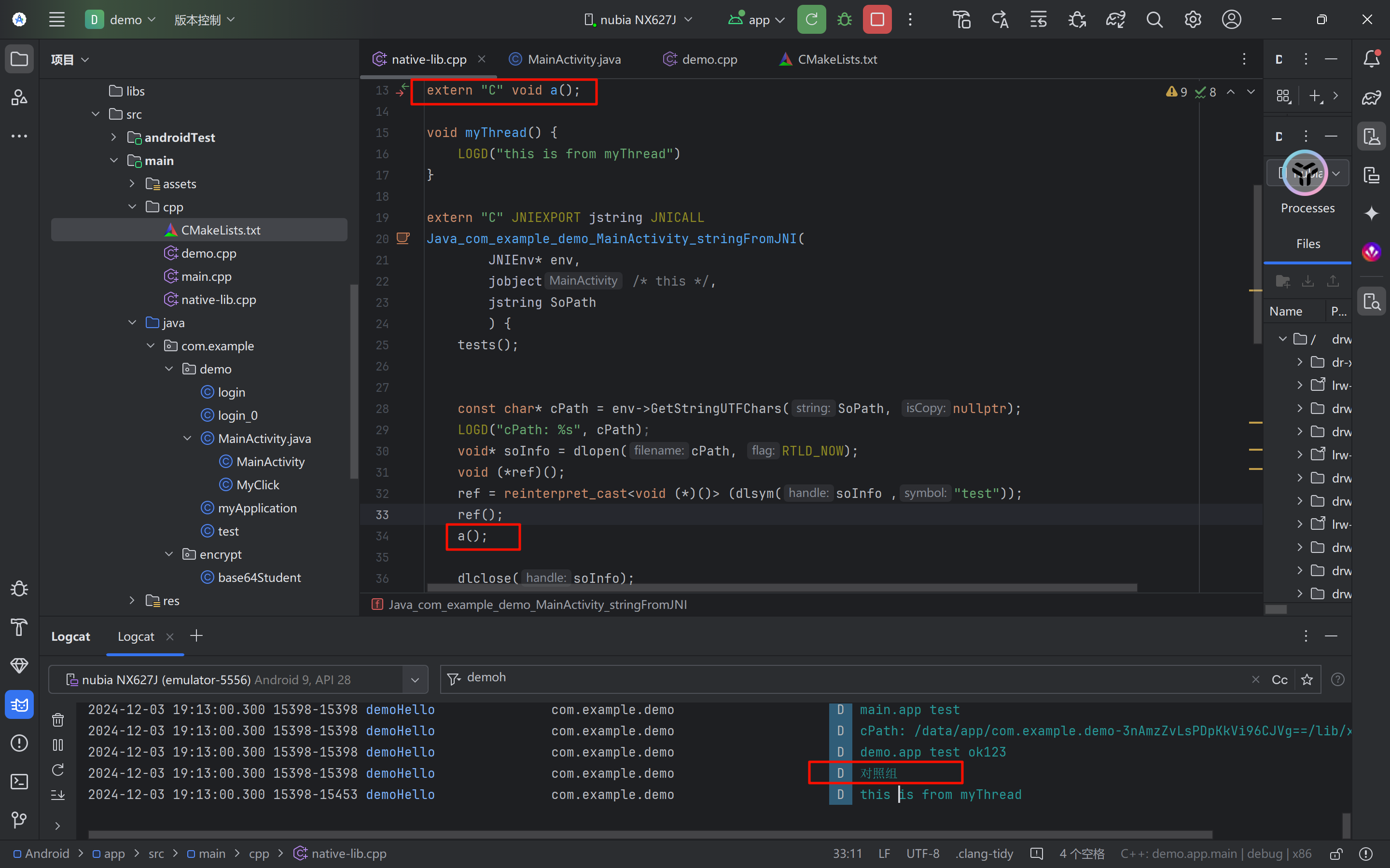The height and width of the screenshot is (868, 1390).
Task: Favorite the logcat filter with star
Action: point(1307,680)
